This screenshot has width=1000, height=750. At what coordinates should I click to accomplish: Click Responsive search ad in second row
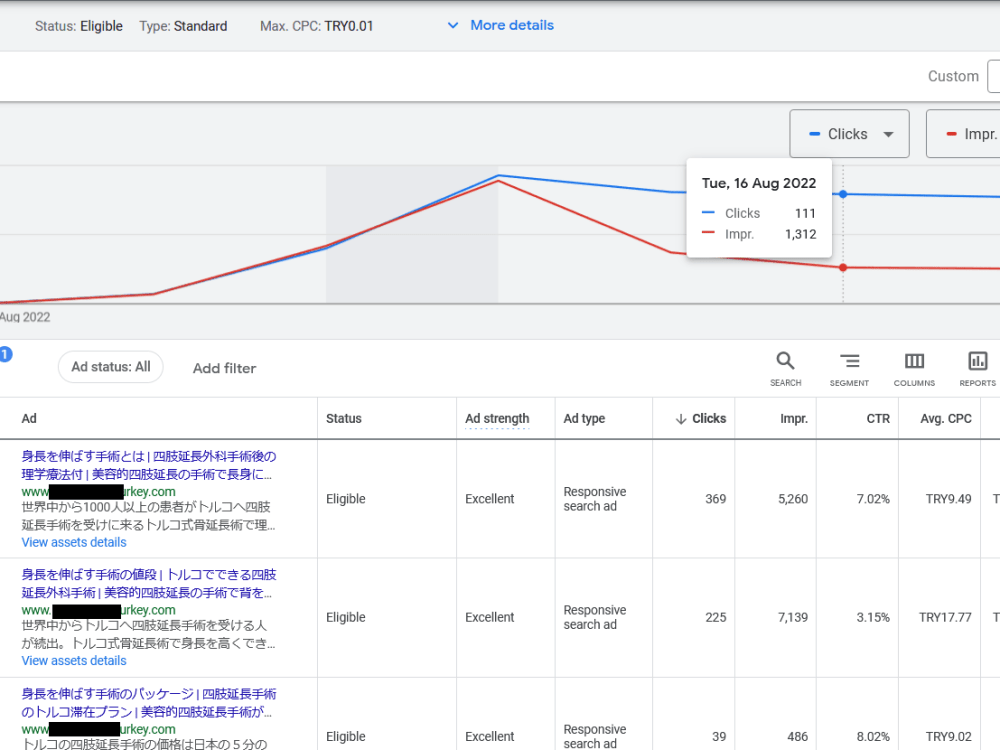tap(594, 617)
